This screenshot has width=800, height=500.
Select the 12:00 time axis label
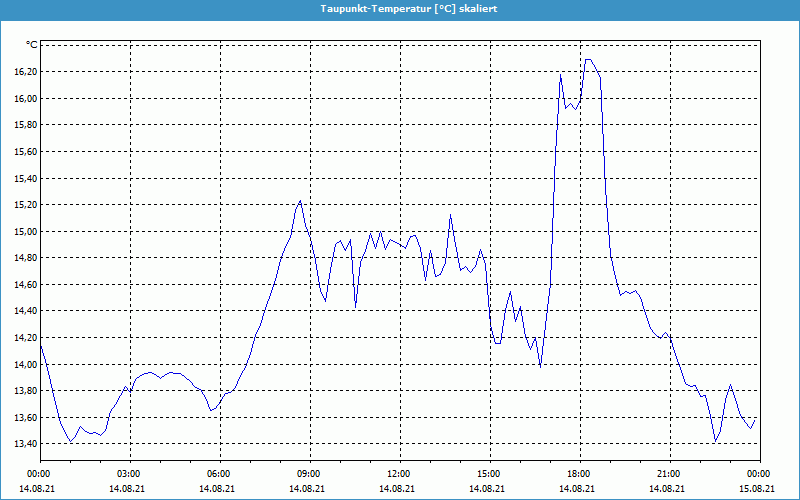pos(398,474)
